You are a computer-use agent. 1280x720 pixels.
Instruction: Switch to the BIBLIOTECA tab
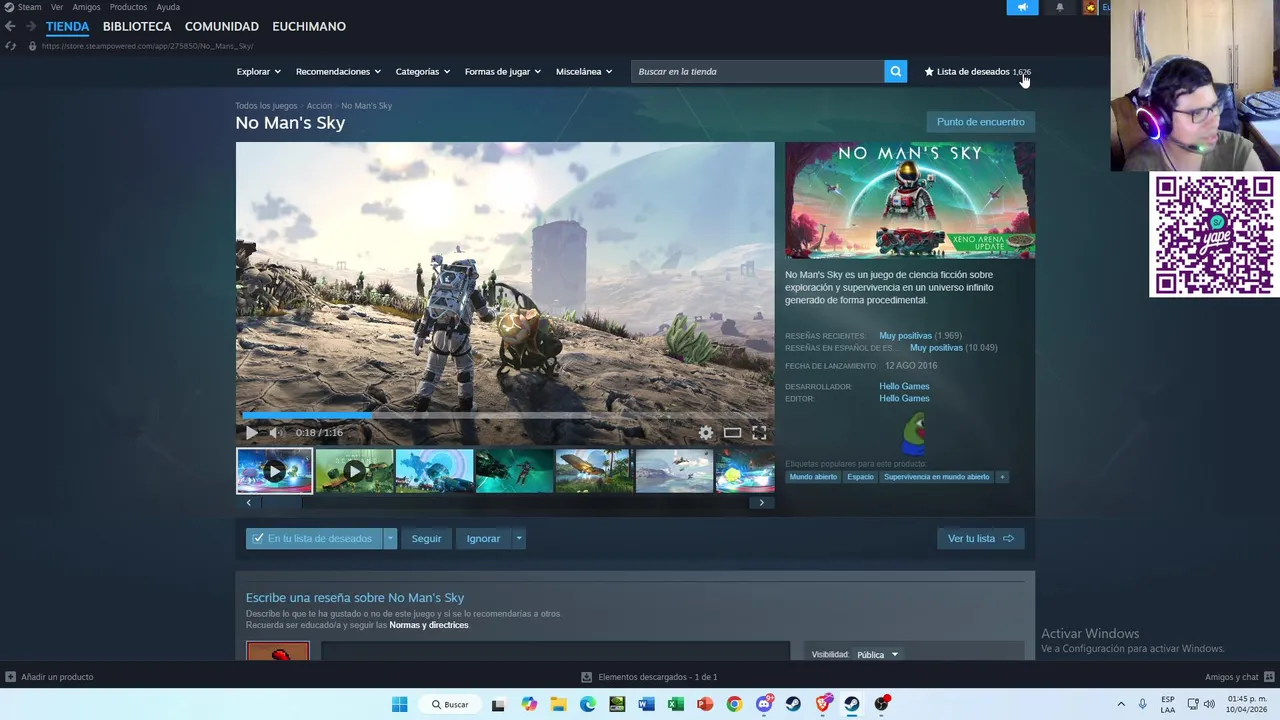137,26
